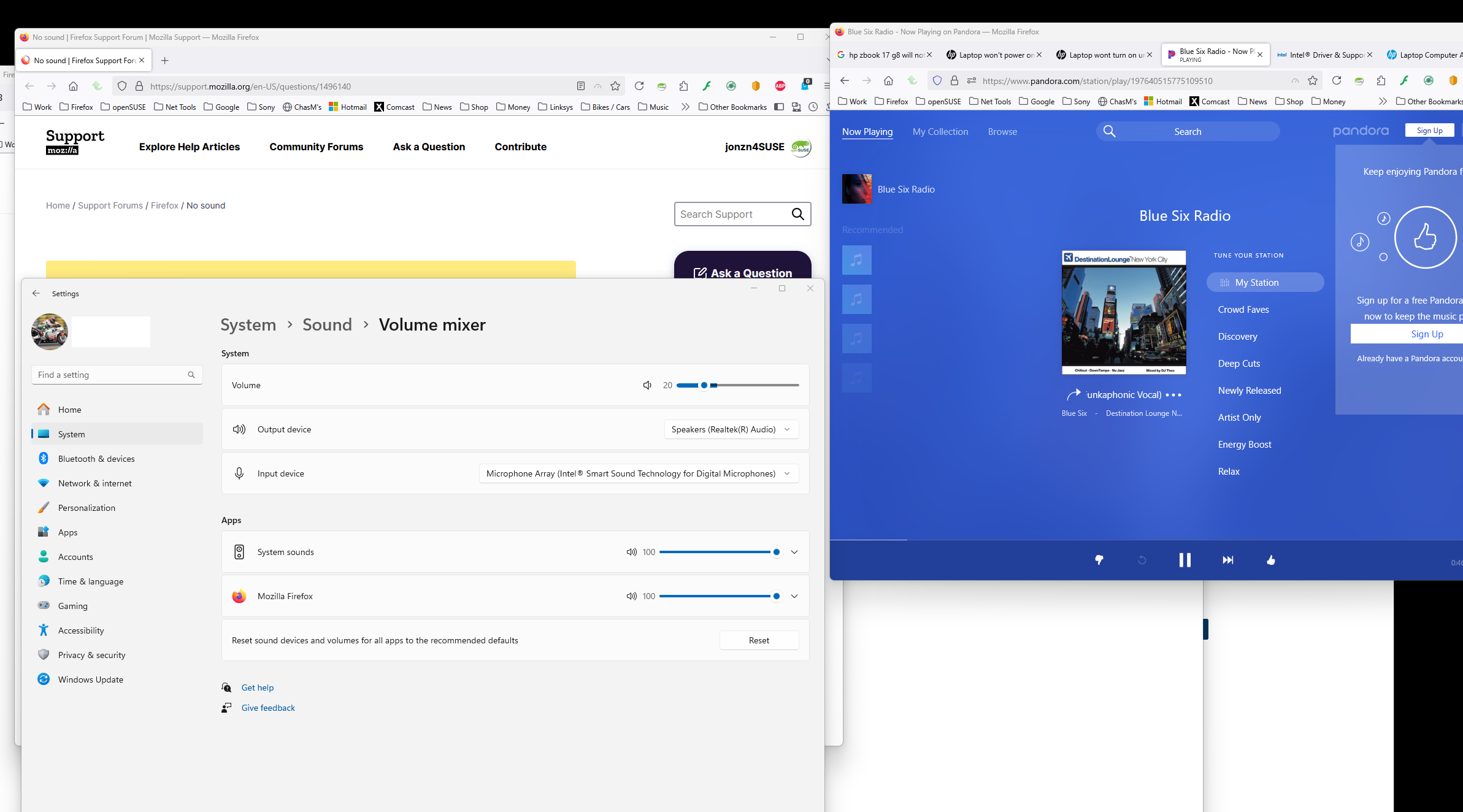
Task: Select Relax station mode
Action: [x=1229, y=472]
